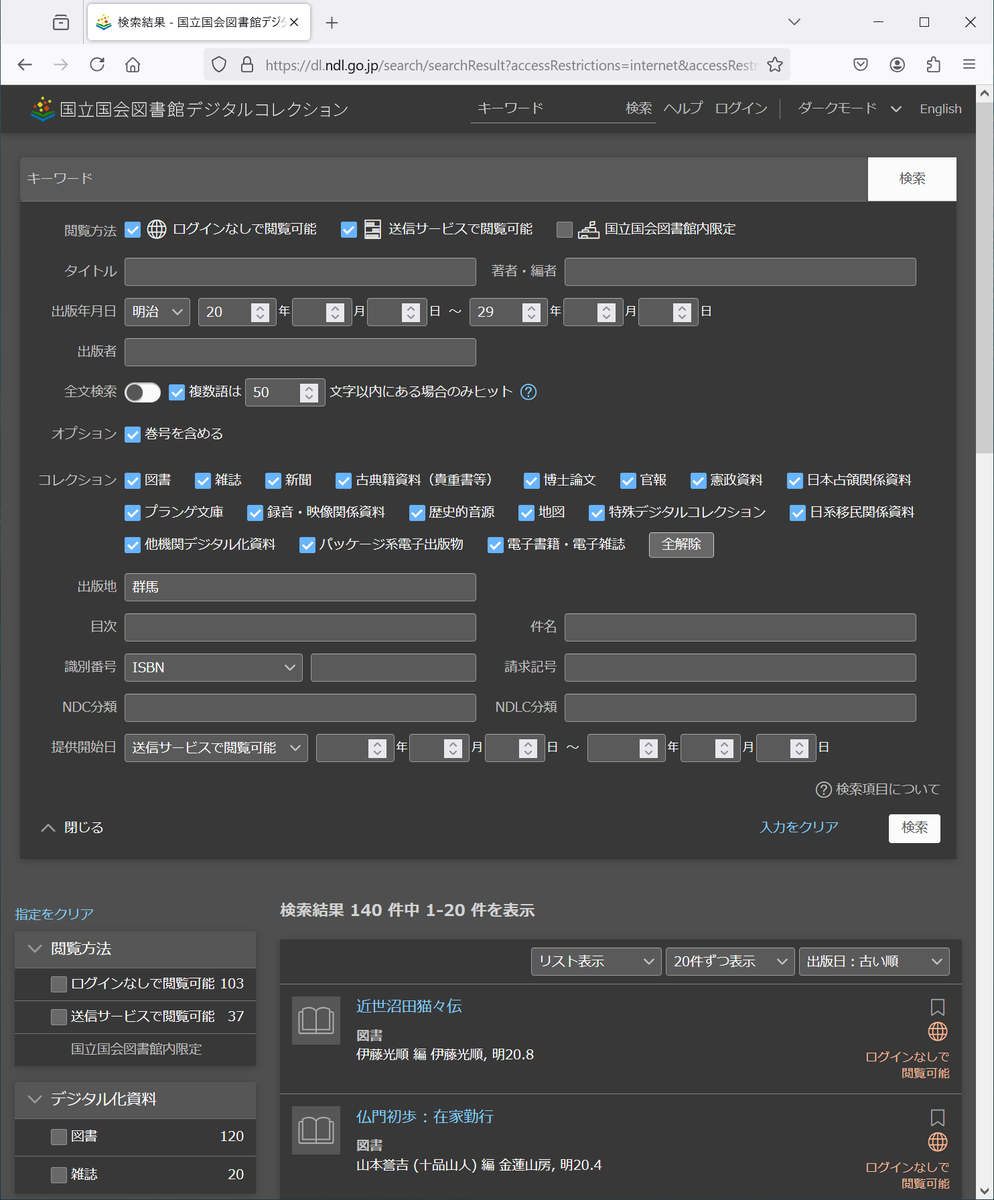Collapse the デジタル化資料 filter section
This screenshot has height=1200, width=994.
point(135,1099)
